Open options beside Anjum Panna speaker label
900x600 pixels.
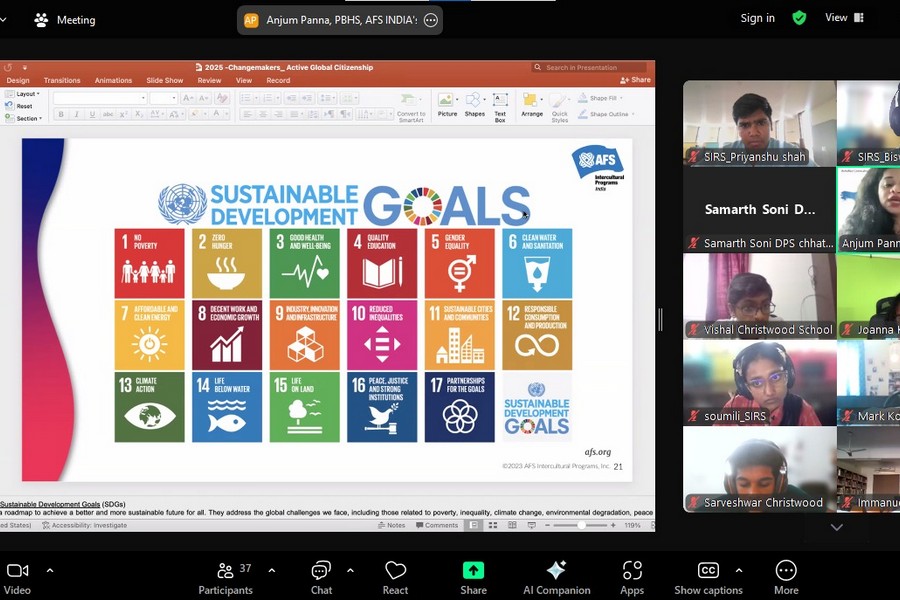click(430, 21)
